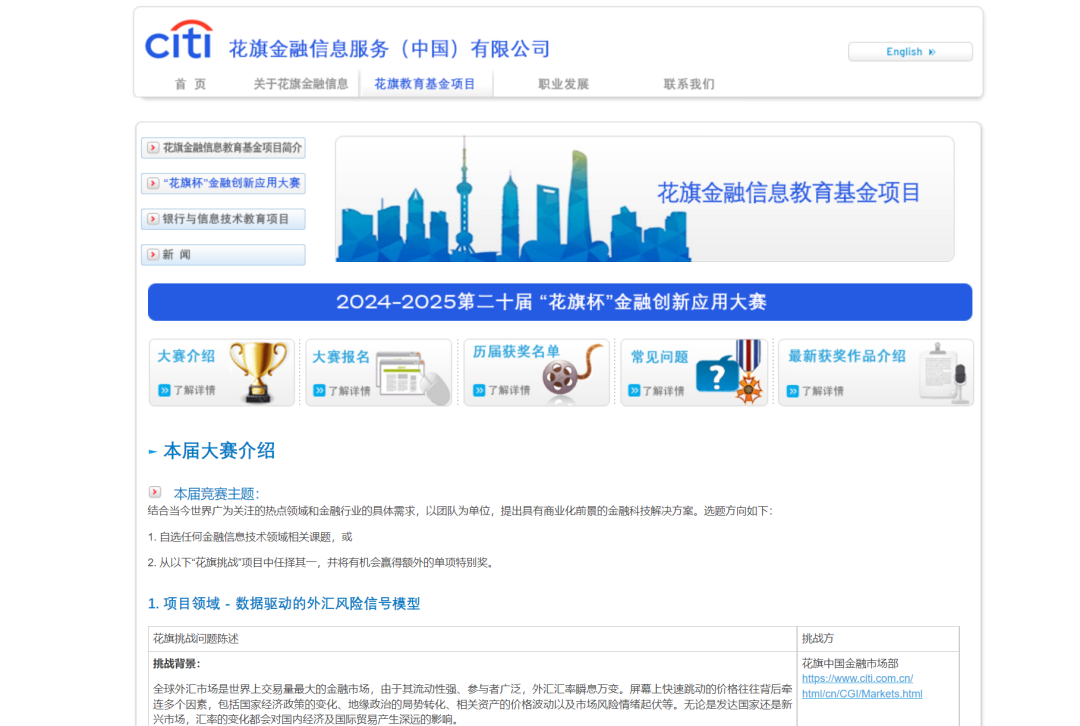Click the blue arrow icon under 大赛报名
The width and height of the screenshot is (1080, 726).
point(319,391)
